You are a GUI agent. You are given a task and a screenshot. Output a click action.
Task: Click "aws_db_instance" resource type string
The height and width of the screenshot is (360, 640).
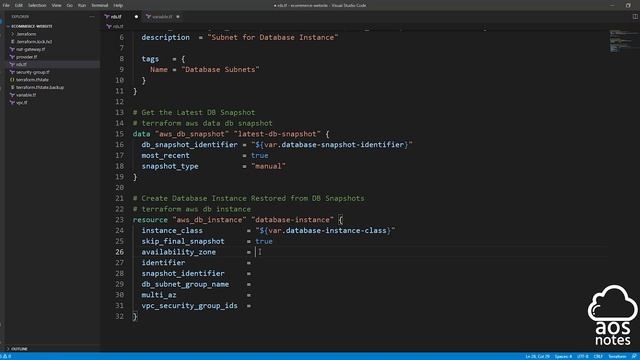(209, 220)
